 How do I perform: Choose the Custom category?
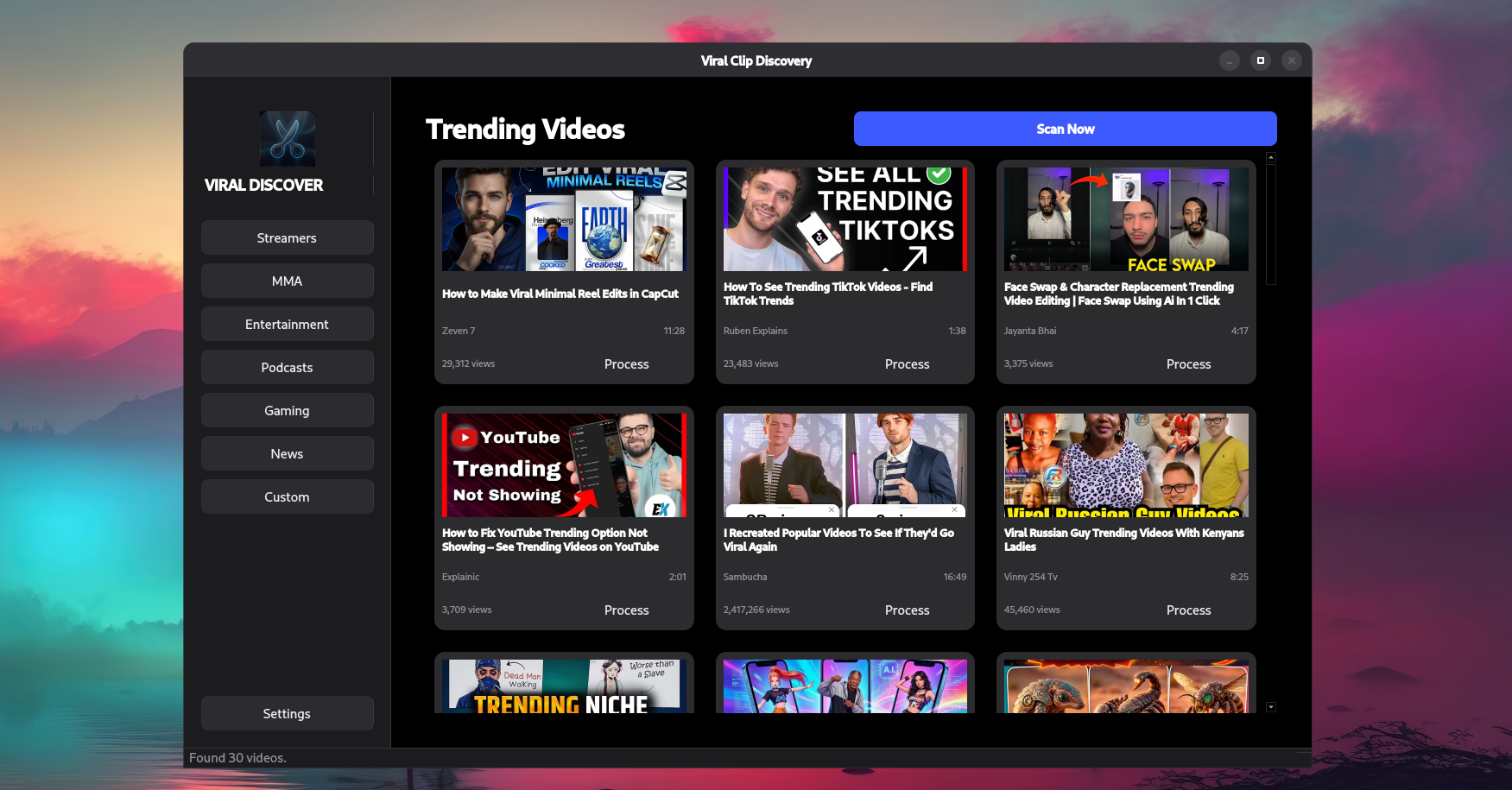(287, 496)
